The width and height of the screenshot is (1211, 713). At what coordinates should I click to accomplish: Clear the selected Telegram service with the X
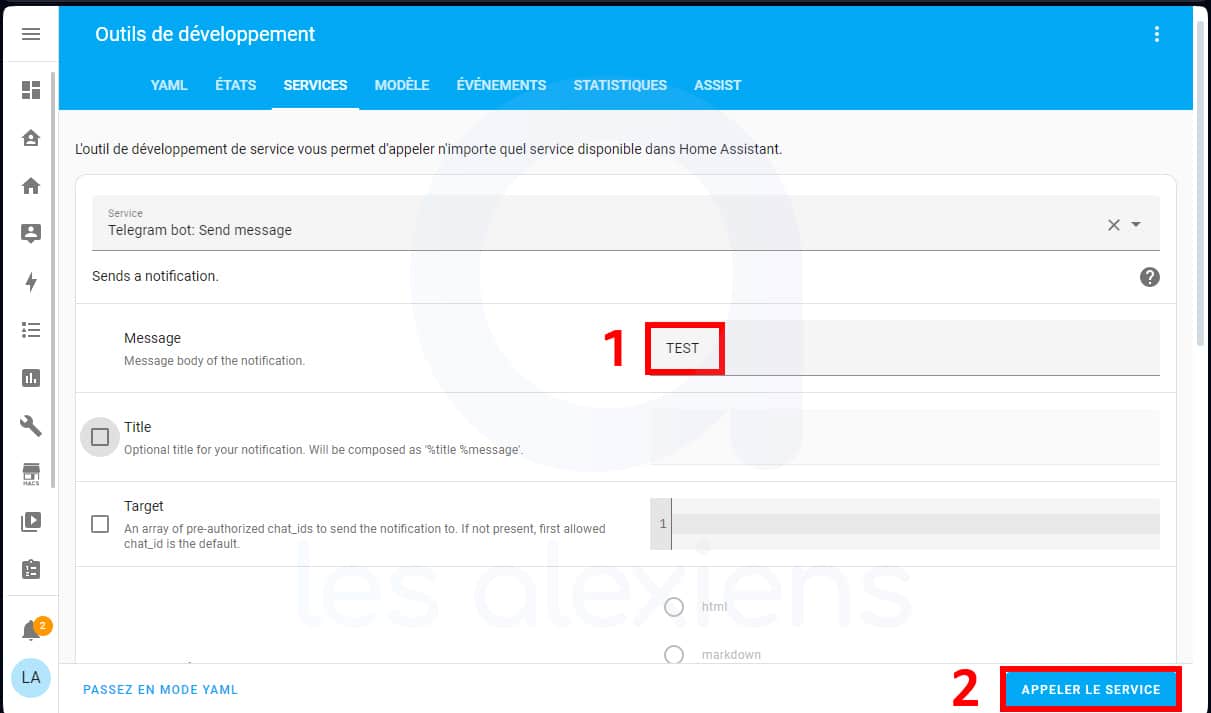coord(1113,225)
